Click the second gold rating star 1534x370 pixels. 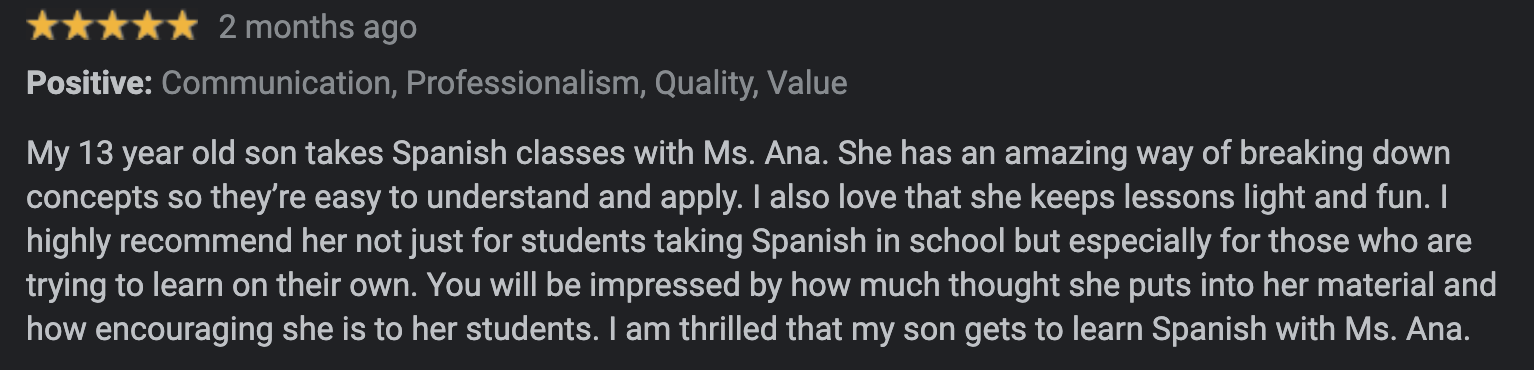pos(78,27)
